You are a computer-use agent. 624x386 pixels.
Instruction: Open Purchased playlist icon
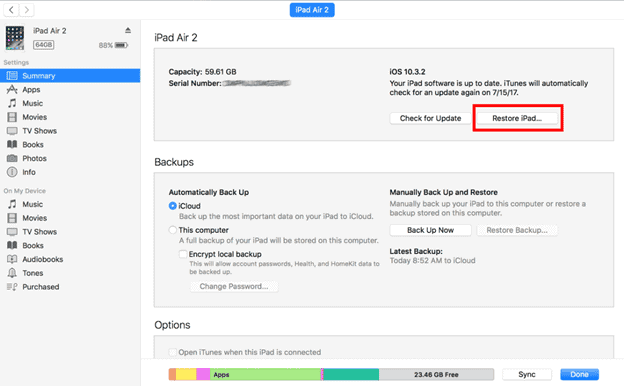[12, 287]
